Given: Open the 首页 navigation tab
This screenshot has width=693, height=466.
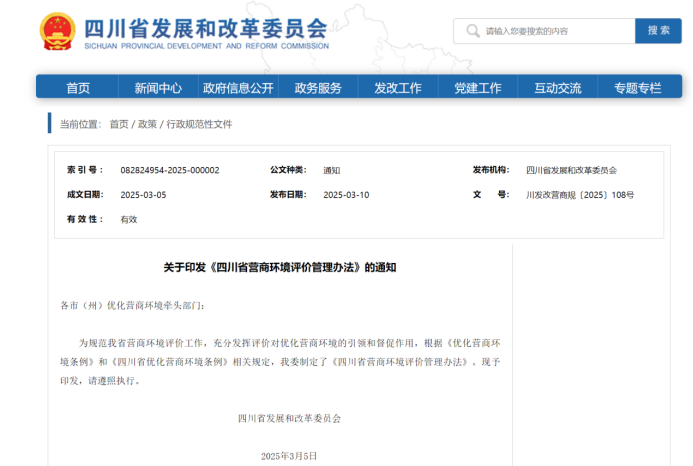Looking at the screenshot, I should pos(78,88).
